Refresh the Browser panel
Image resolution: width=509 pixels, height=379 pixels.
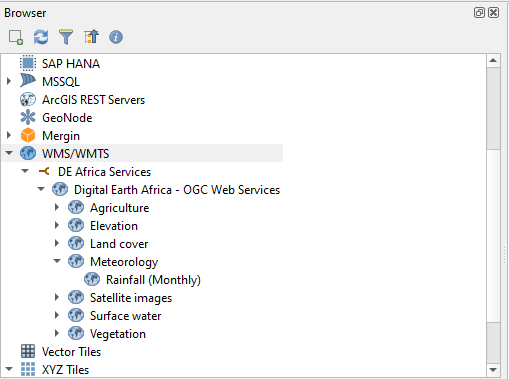pos(41,37)
